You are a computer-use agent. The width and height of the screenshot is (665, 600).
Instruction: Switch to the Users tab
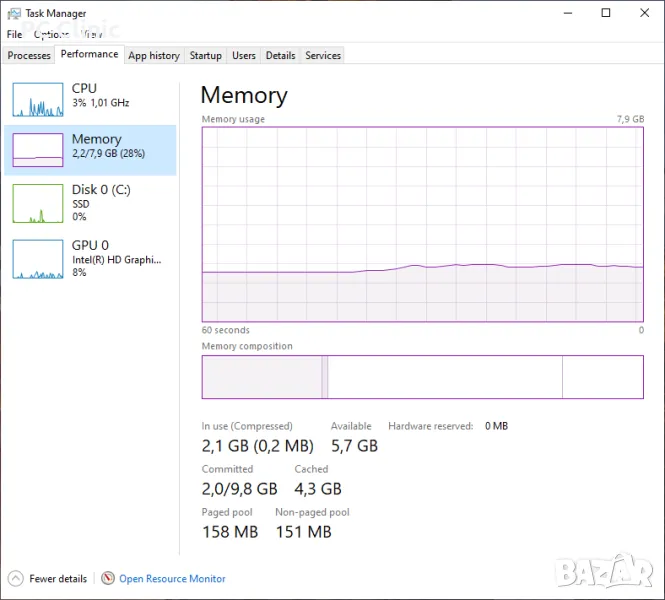click(x=244, y=56)
